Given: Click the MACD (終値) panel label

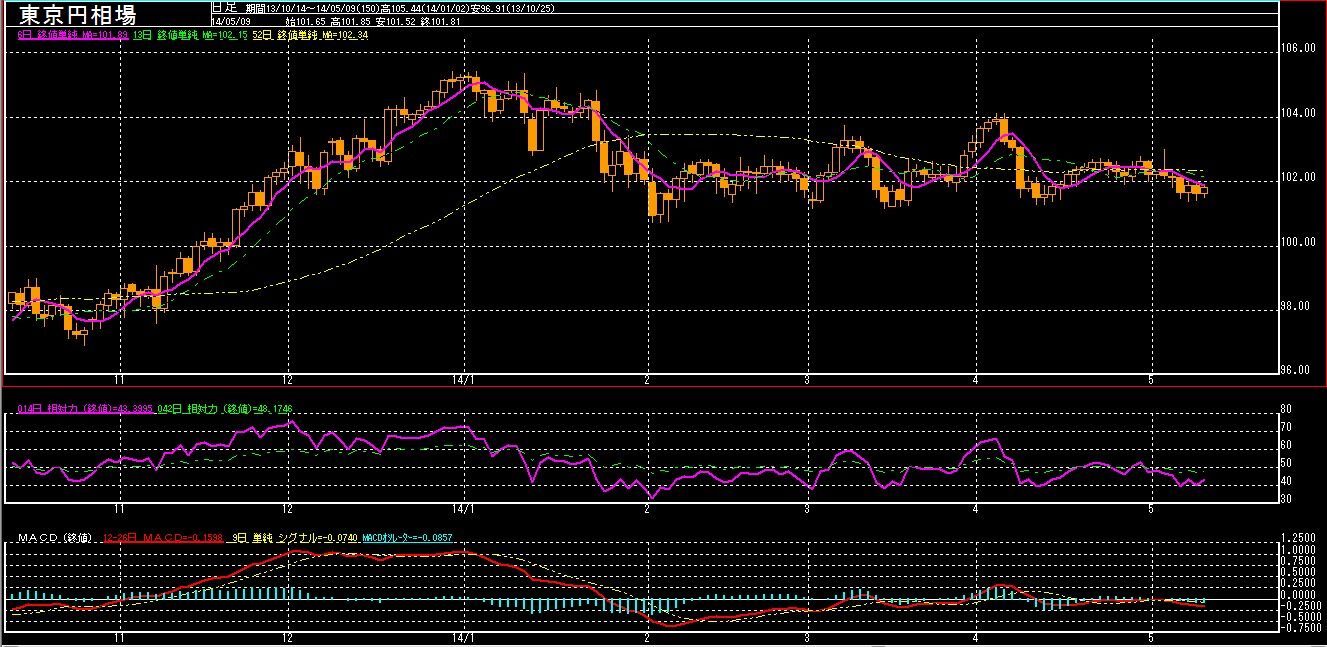Looking at the screenshot, I should coord(54,538).
